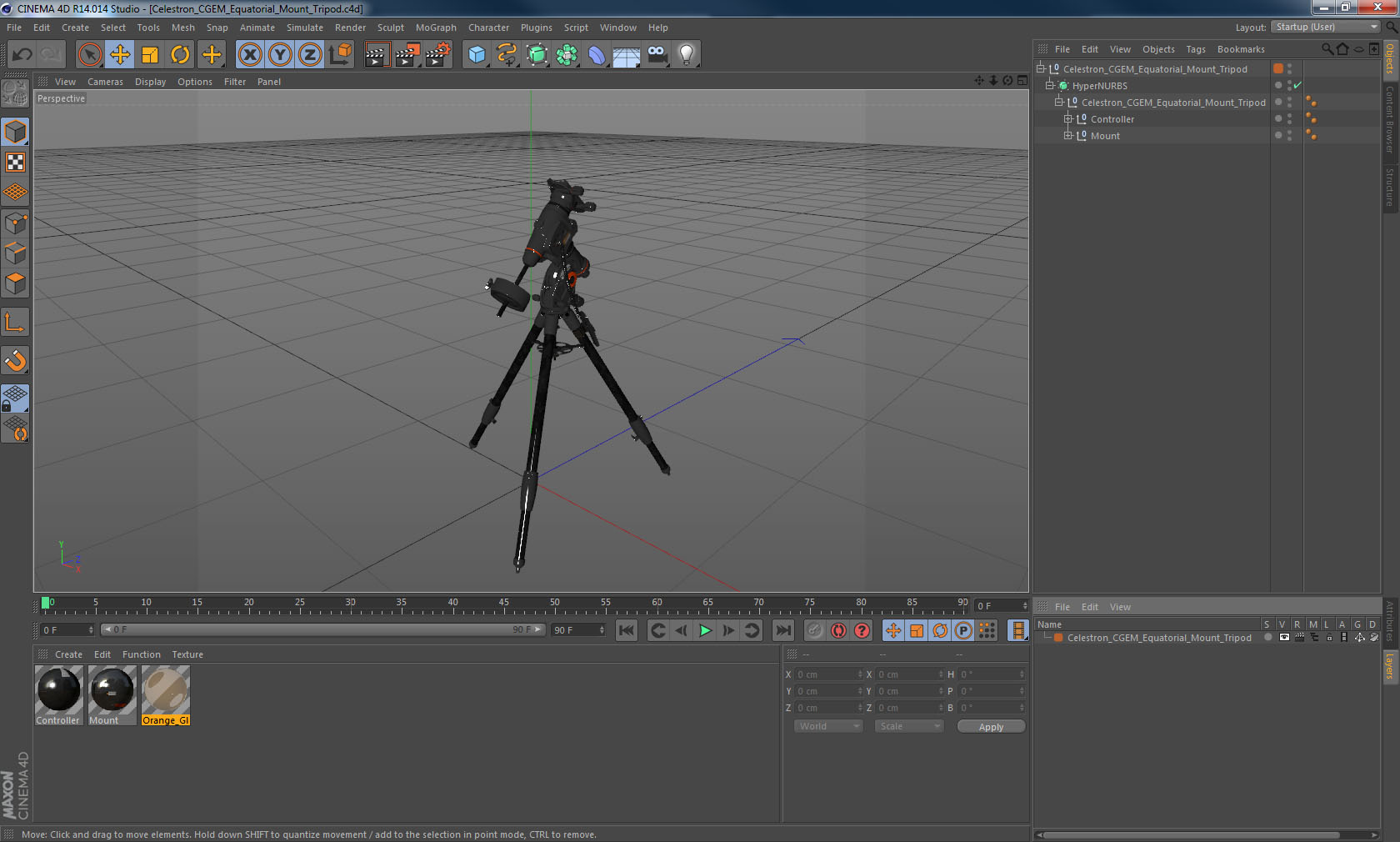The width and height of the screenshot is (1400, 842).
Task: Open viewport Display menu
Action: click(150, 82)
